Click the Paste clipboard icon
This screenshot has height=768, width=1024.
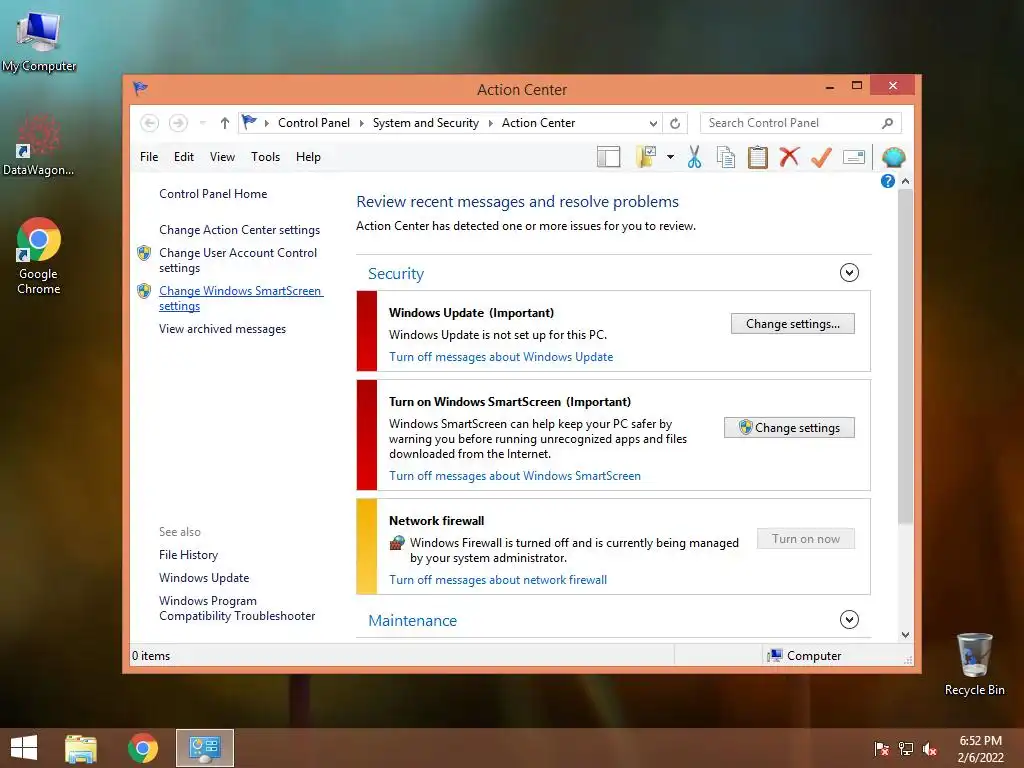tap(758, 157)
